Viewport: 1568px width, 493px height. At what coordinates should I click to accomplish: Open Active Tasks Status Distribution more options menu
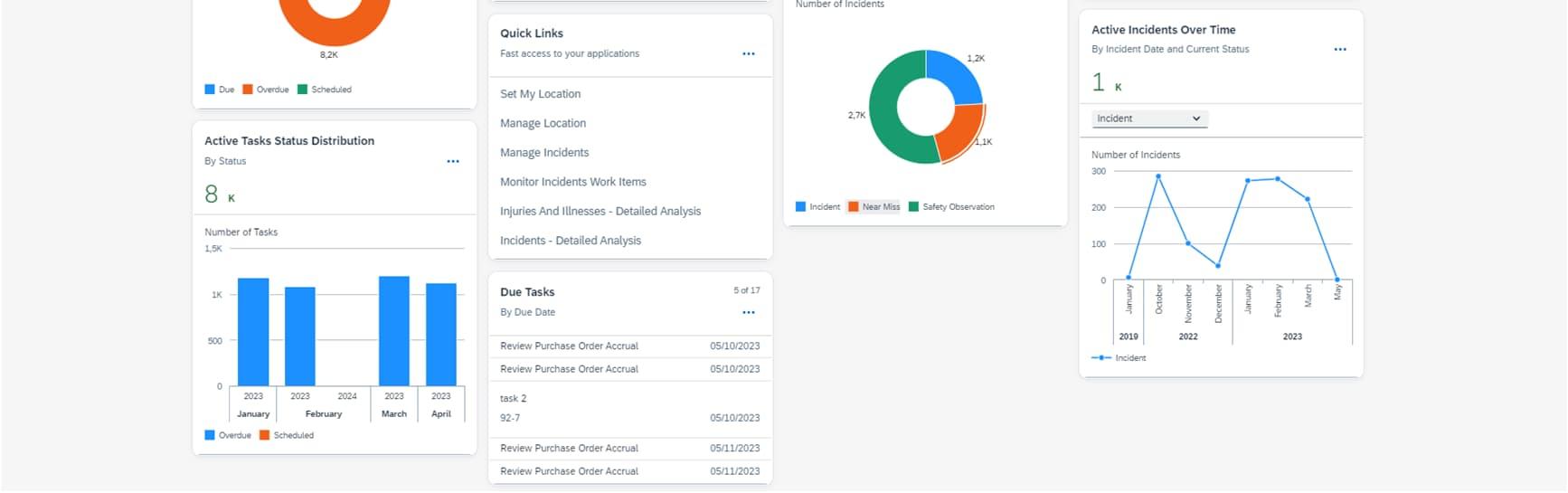[x=453, y=162]
